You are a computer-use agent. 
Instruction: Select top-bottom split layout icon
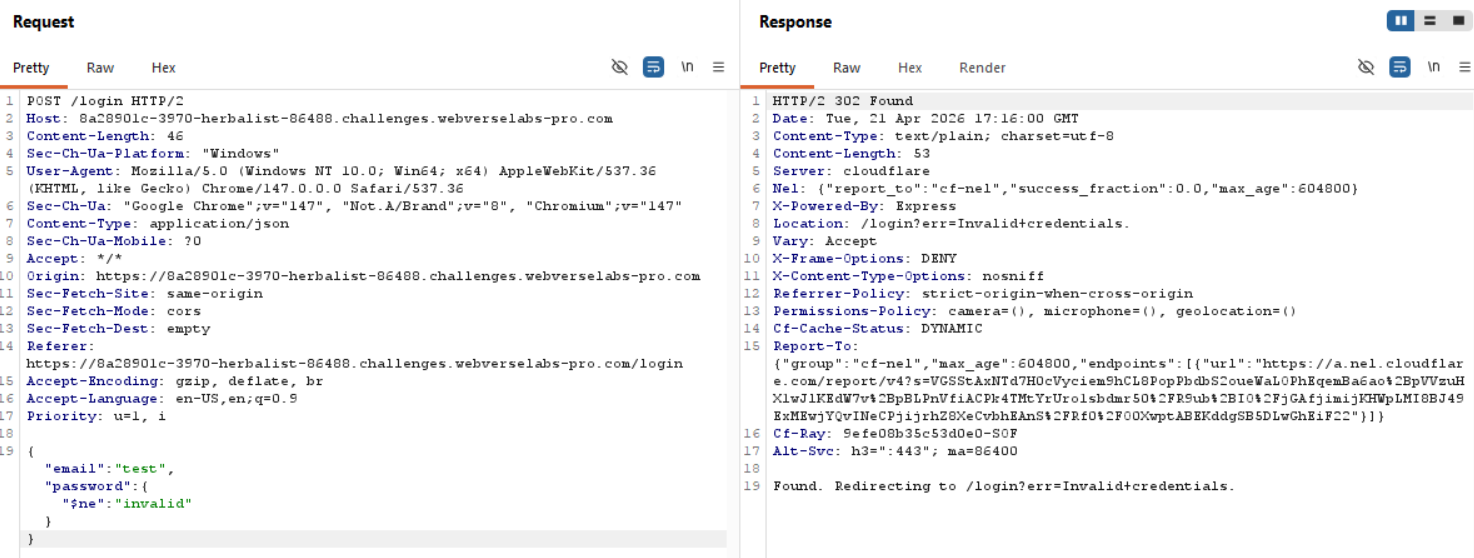(x=1430, y=21)
